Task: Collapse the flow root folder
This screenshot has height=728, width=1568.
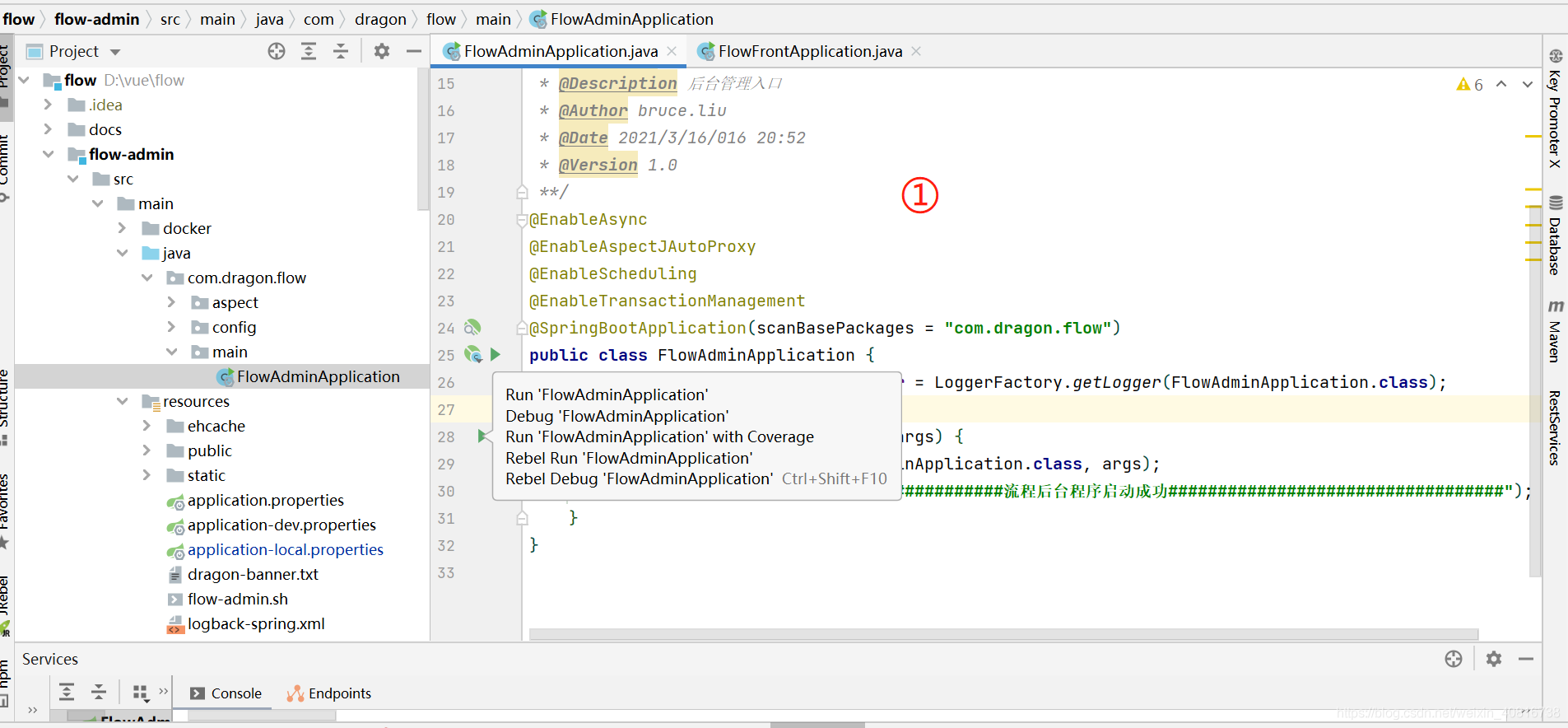Action: [x=24, y=80]
